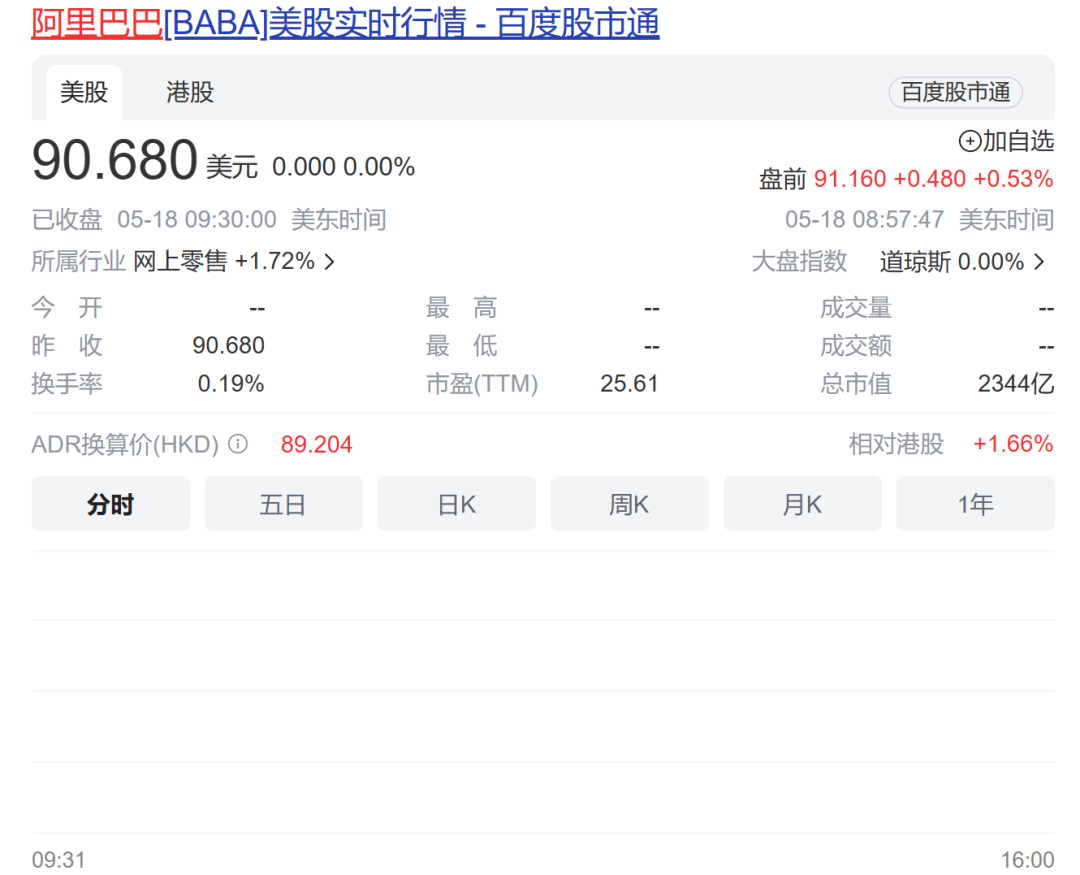Click the 百度股市通 pill button
This screenshot has width=1080, height=875.
pos(955,92)
